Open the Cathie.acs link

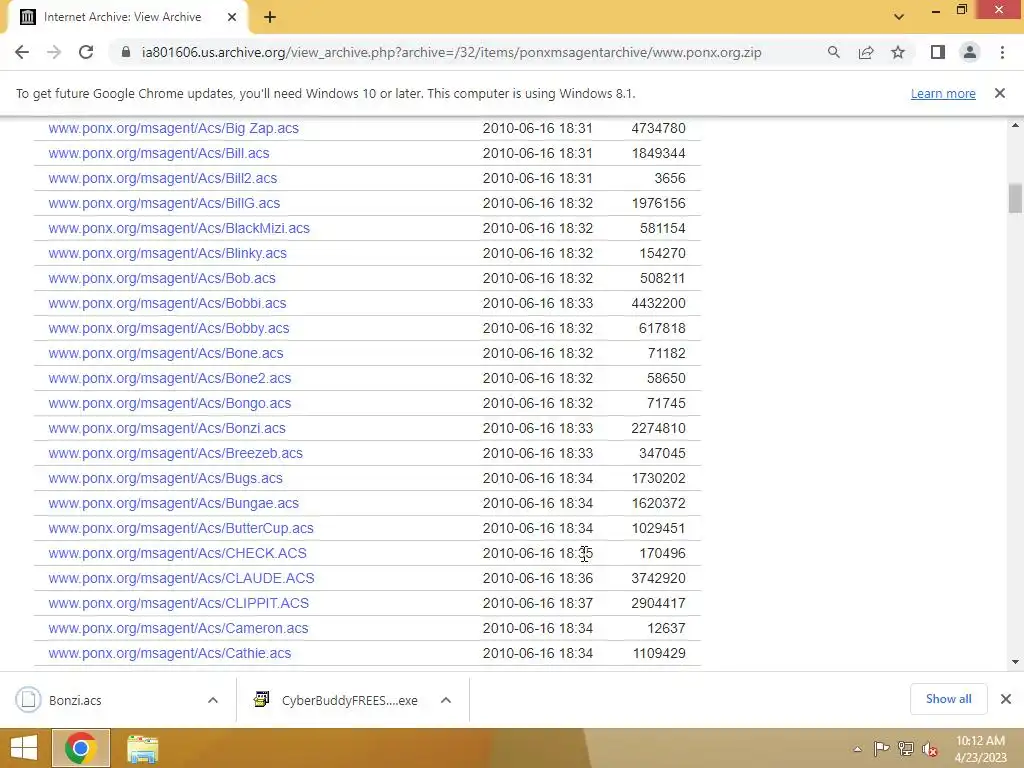click(170, 653)
